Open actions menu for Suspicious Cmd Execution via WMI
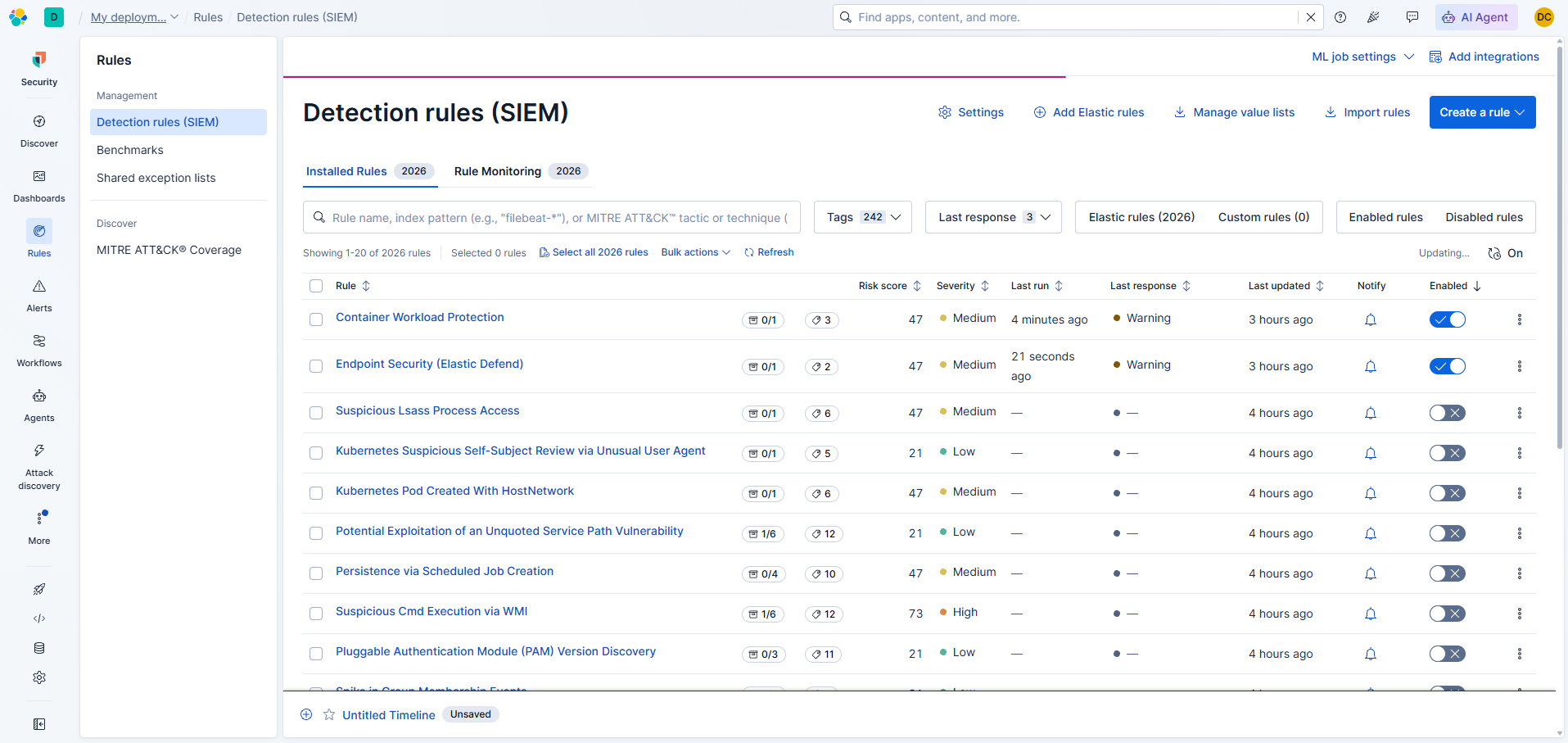The image size is (1568, 743). [1520, 614]
